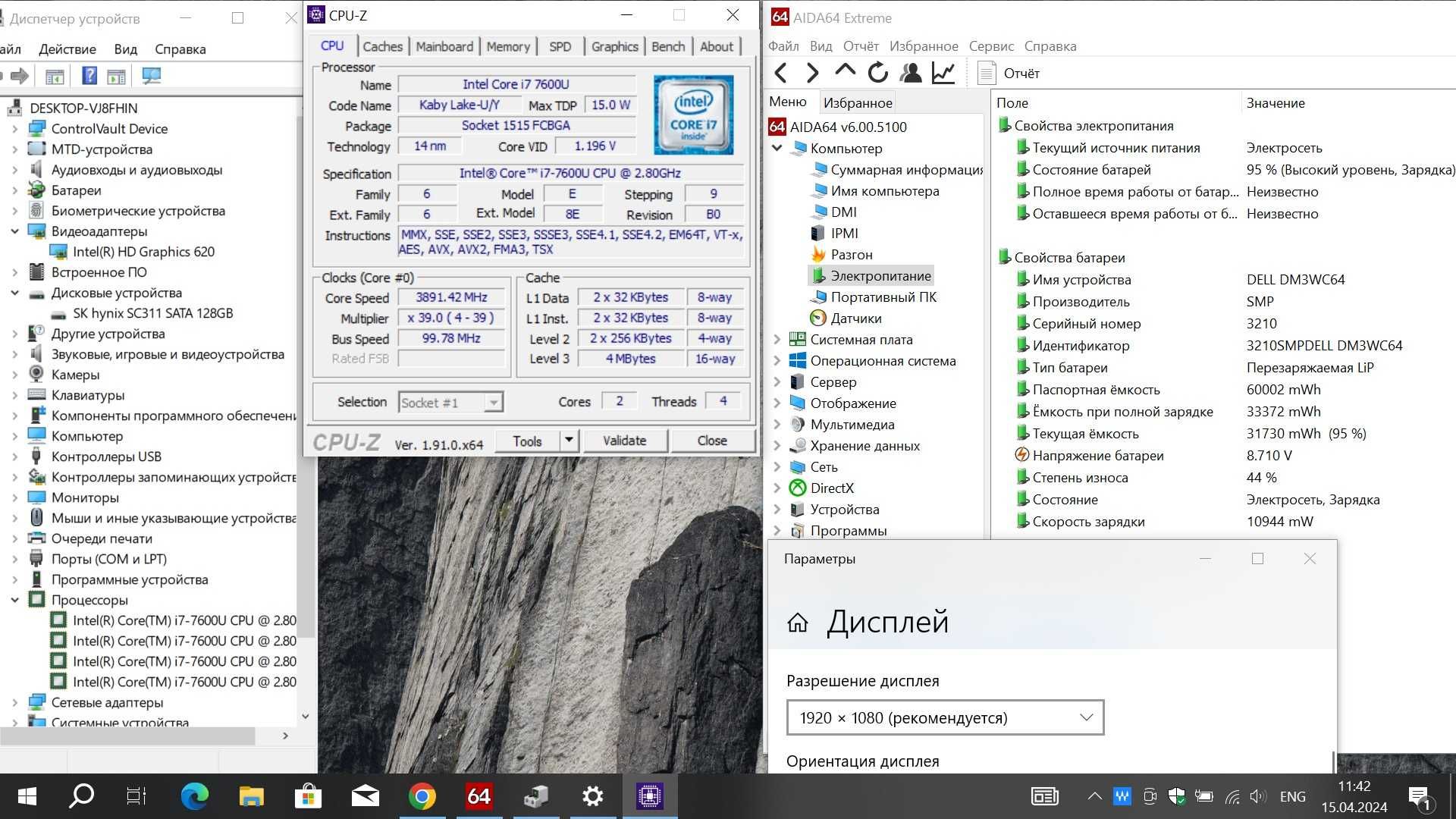
Task: Select Socket #1 in CPU-Z selection
Action: pyautogui.click(x=448, y=402)
